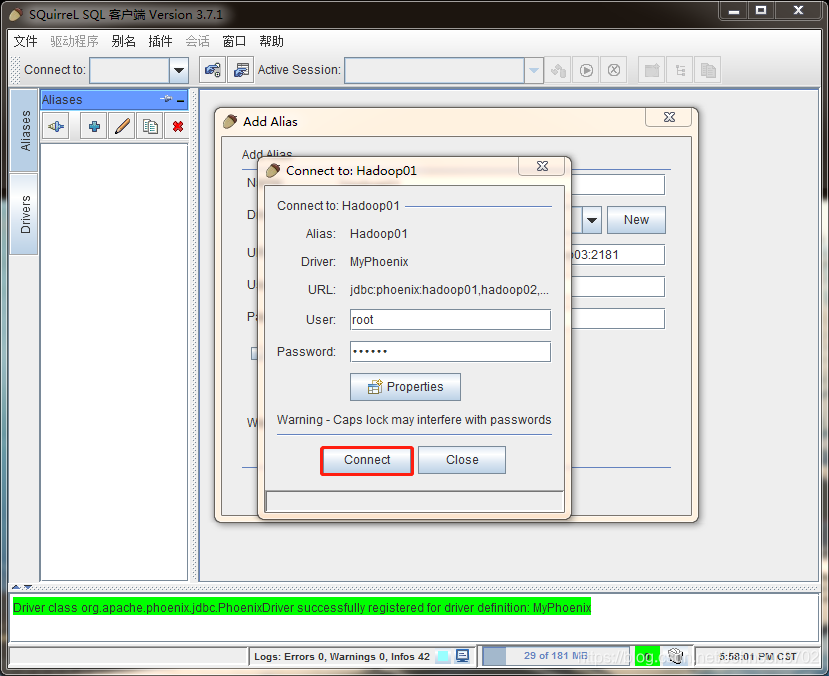Maximize the SQuirreL SQL window
The width and height of the screenshot is (829, 676).
[761, 11]
